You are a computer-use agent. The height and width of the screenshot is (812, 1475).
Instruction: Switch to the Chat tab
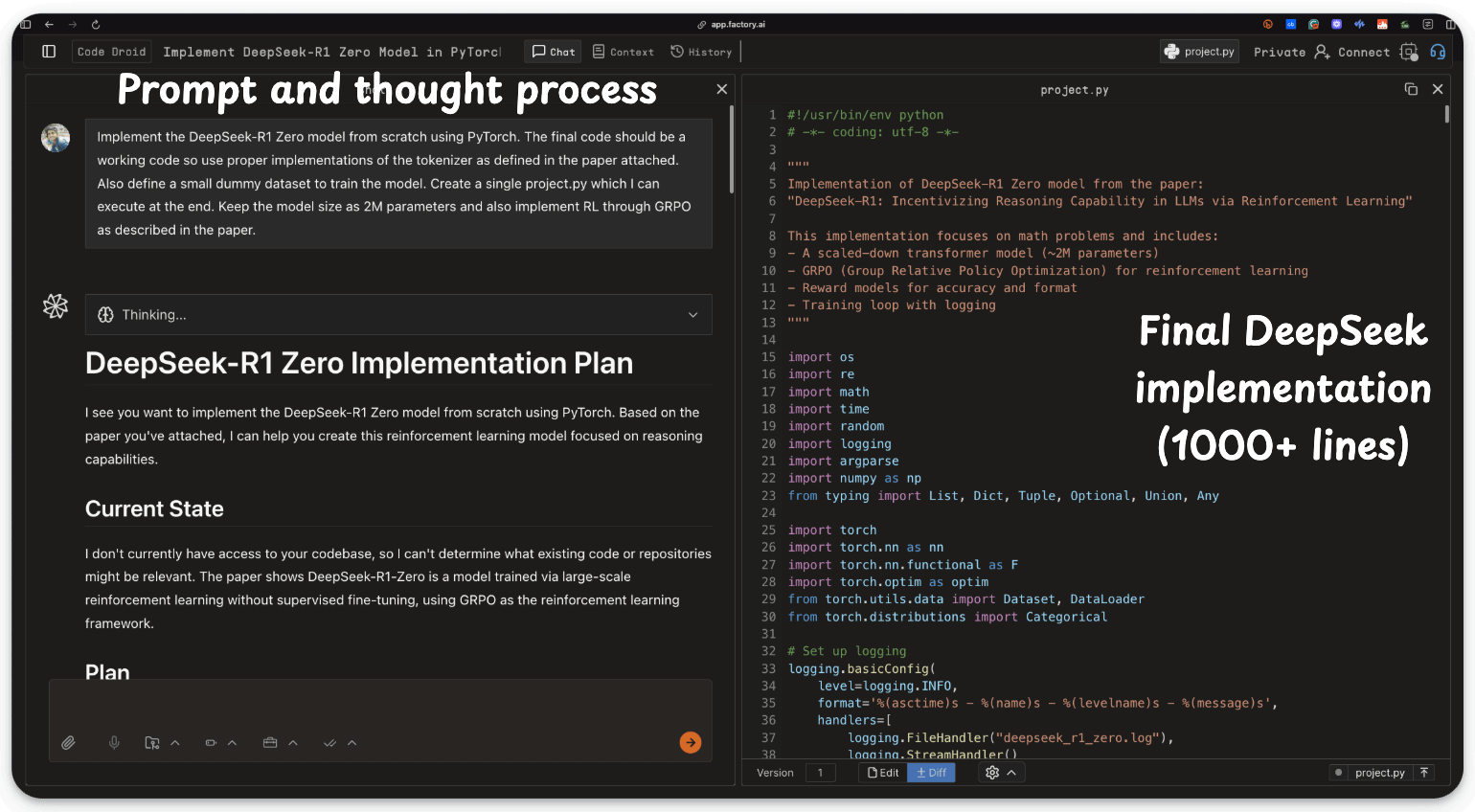[554, 52]
